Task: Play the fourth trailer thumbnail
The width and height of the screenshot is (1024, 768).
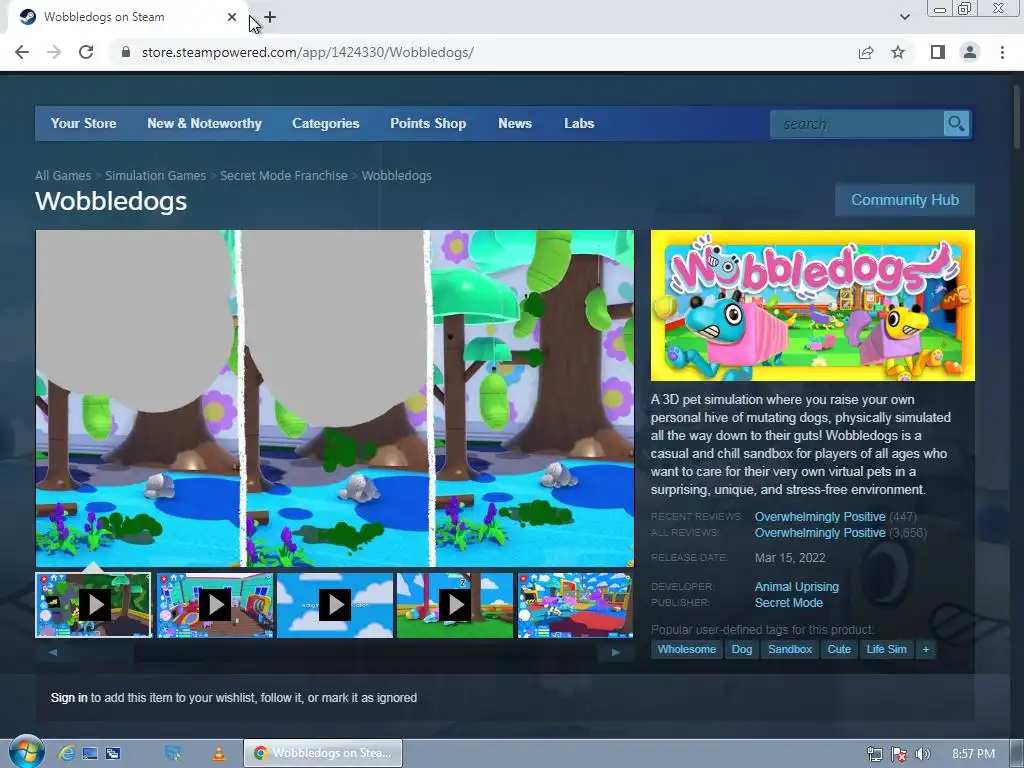Action: click(x=455, y=605)
